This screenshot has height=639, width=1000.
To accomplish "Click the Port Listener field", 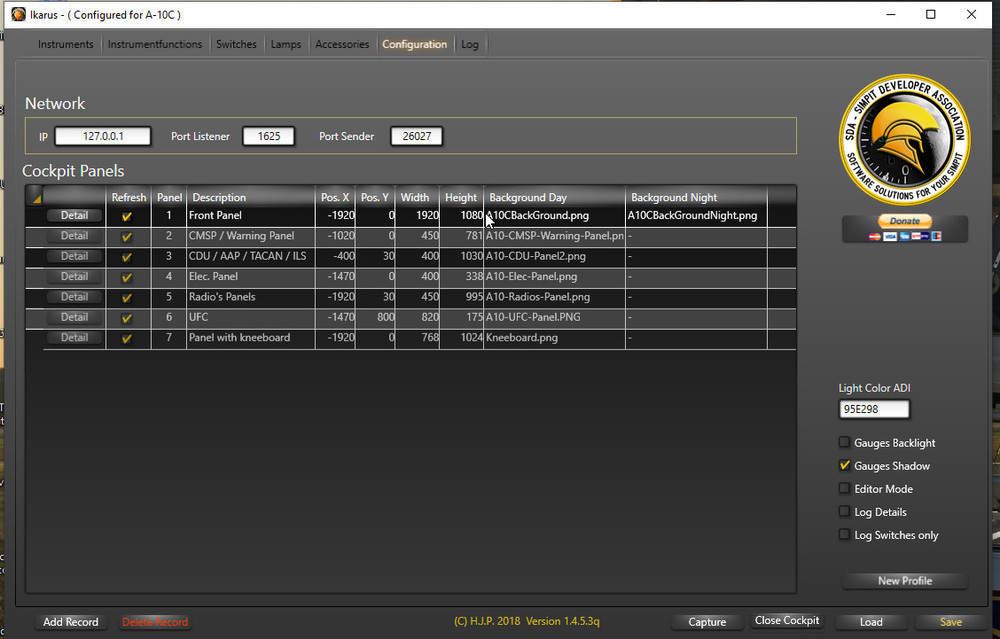I will [268, 136].
